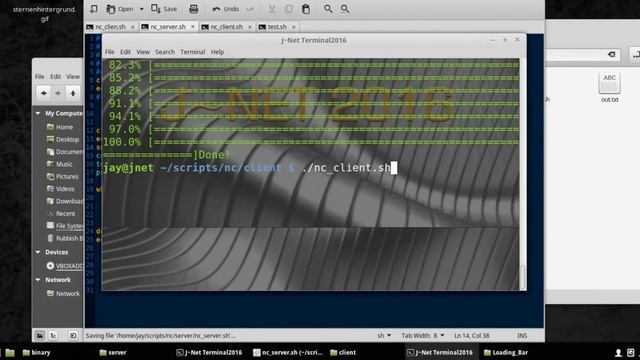Click the Cut scissors icon

271,9
